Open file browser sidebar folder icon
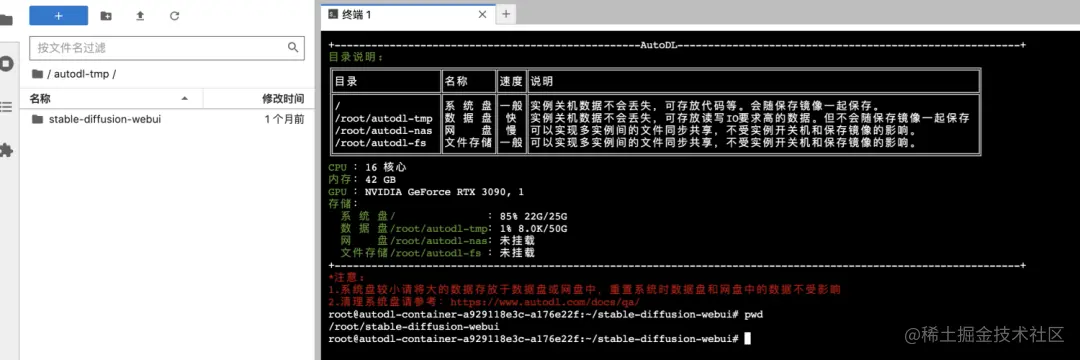The height and width of the screenshot is (360, 1080). pyautogui.click(x=6, y=19)
